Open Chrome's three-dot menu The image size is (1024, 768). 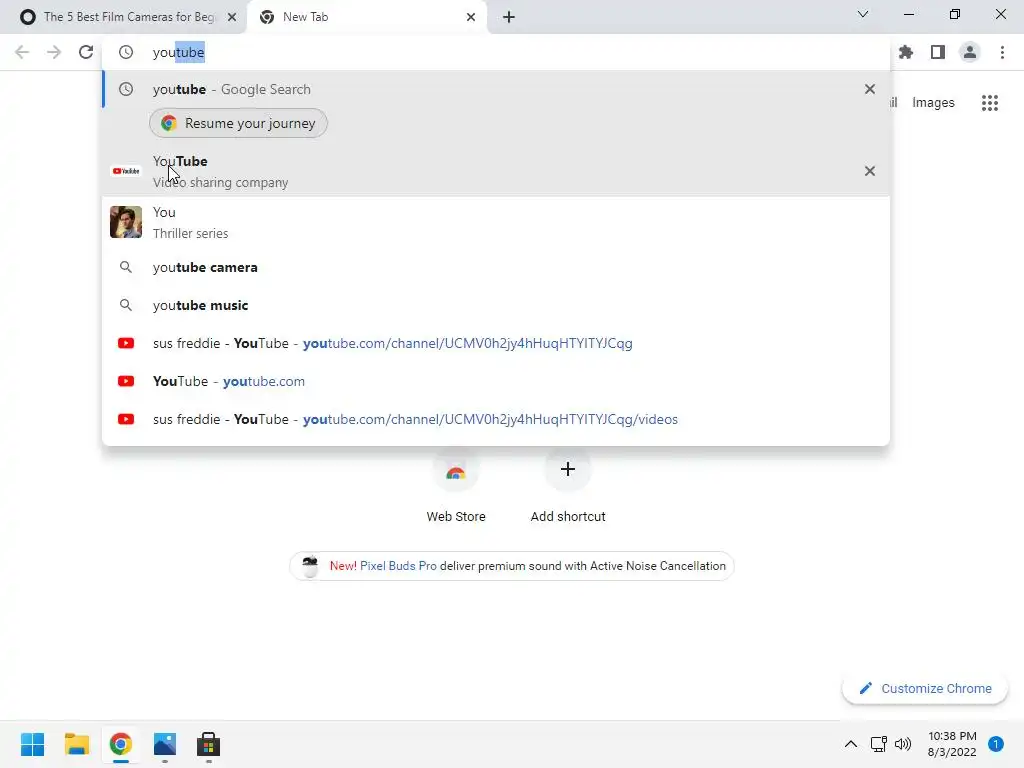pos(1002,52)
